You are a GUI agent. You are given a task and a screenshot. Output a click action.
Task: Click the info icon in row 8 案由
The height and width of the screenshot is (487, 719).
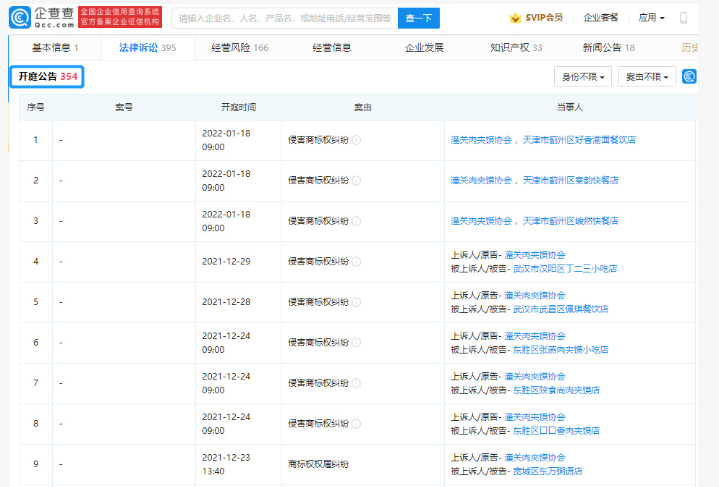[356, 423]
